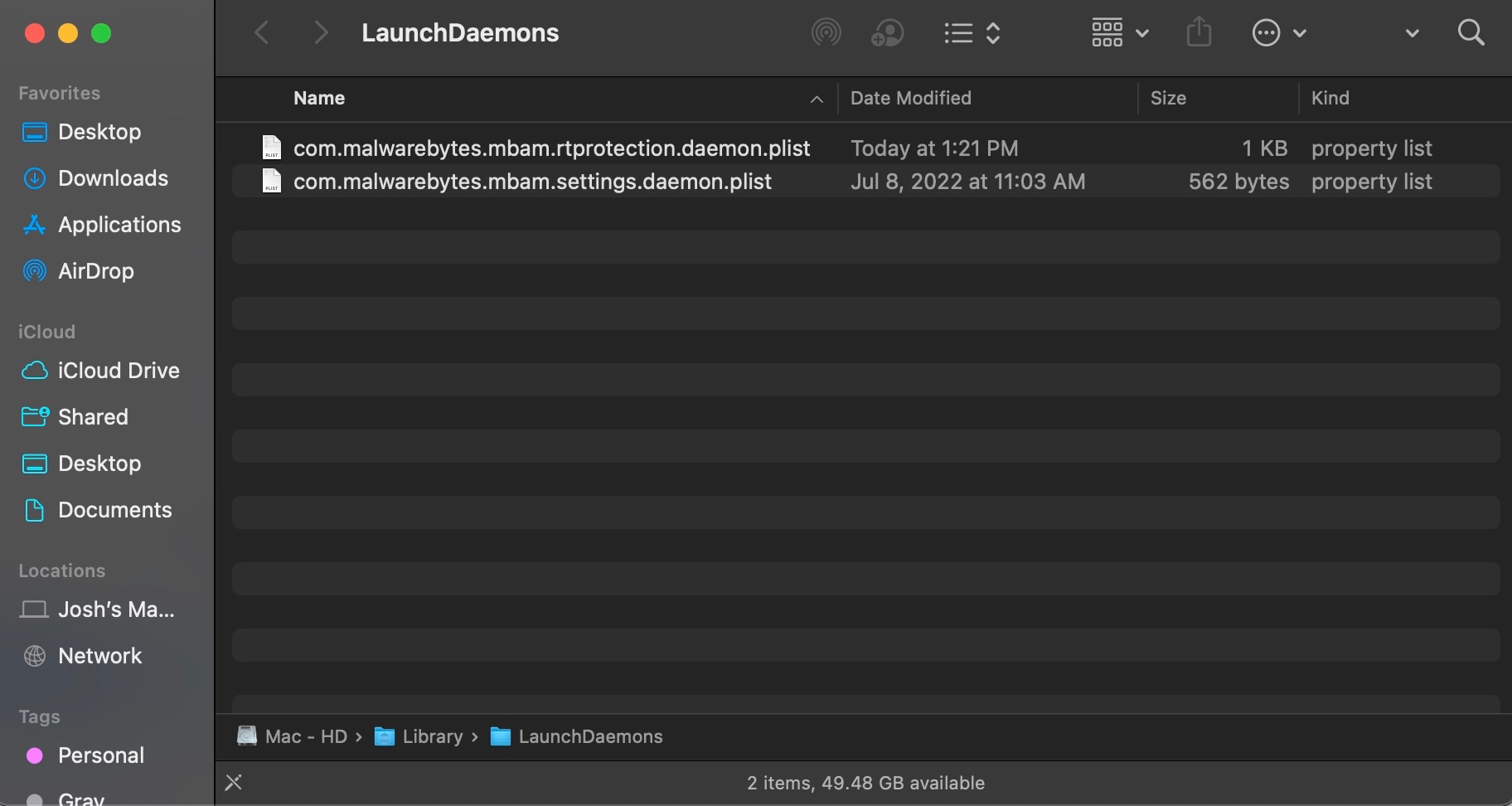Click the settings daemon plist file icon

[x=271, y=181]
